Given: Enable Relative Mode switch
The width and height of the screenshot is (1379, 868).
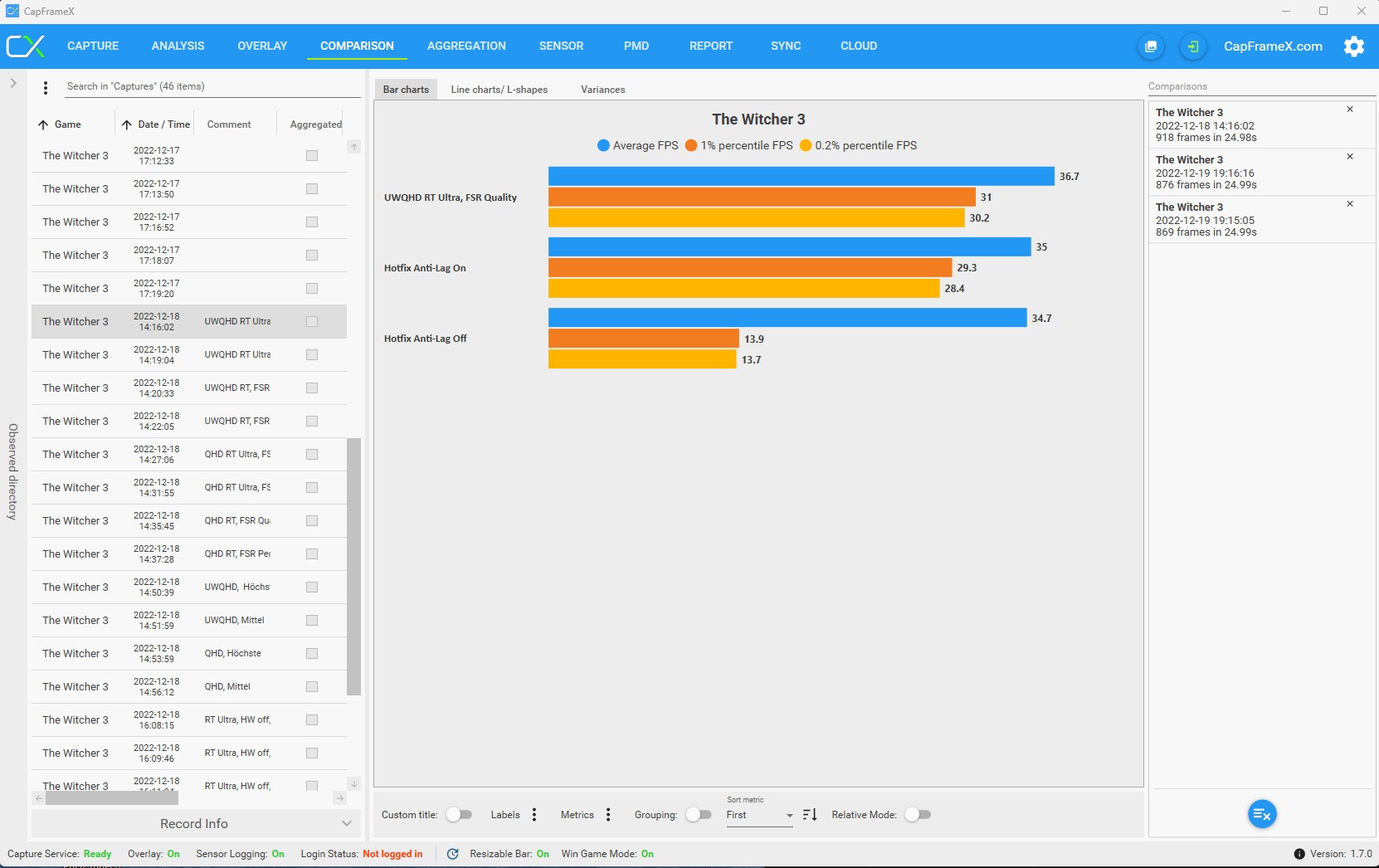Looking at the screenshot, I should click(x=918, y=815).
